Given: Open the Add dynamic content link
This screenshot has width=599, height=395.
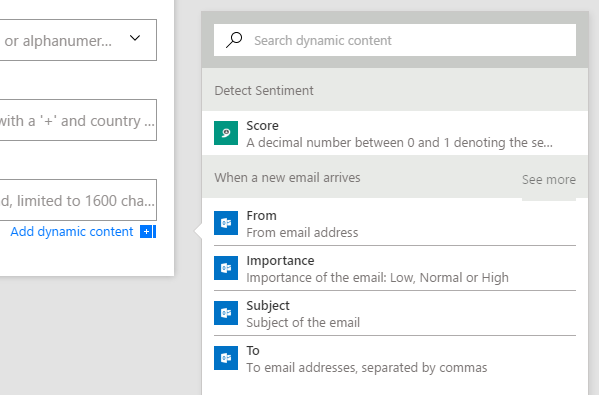Looking at the screenshot, I should click(x=72, y=231).
